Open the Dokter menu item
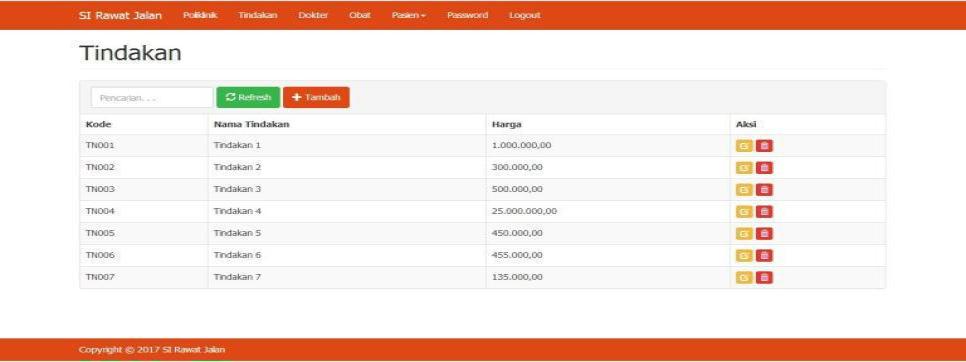Viewport: 966px width, 362px height. 313,15
